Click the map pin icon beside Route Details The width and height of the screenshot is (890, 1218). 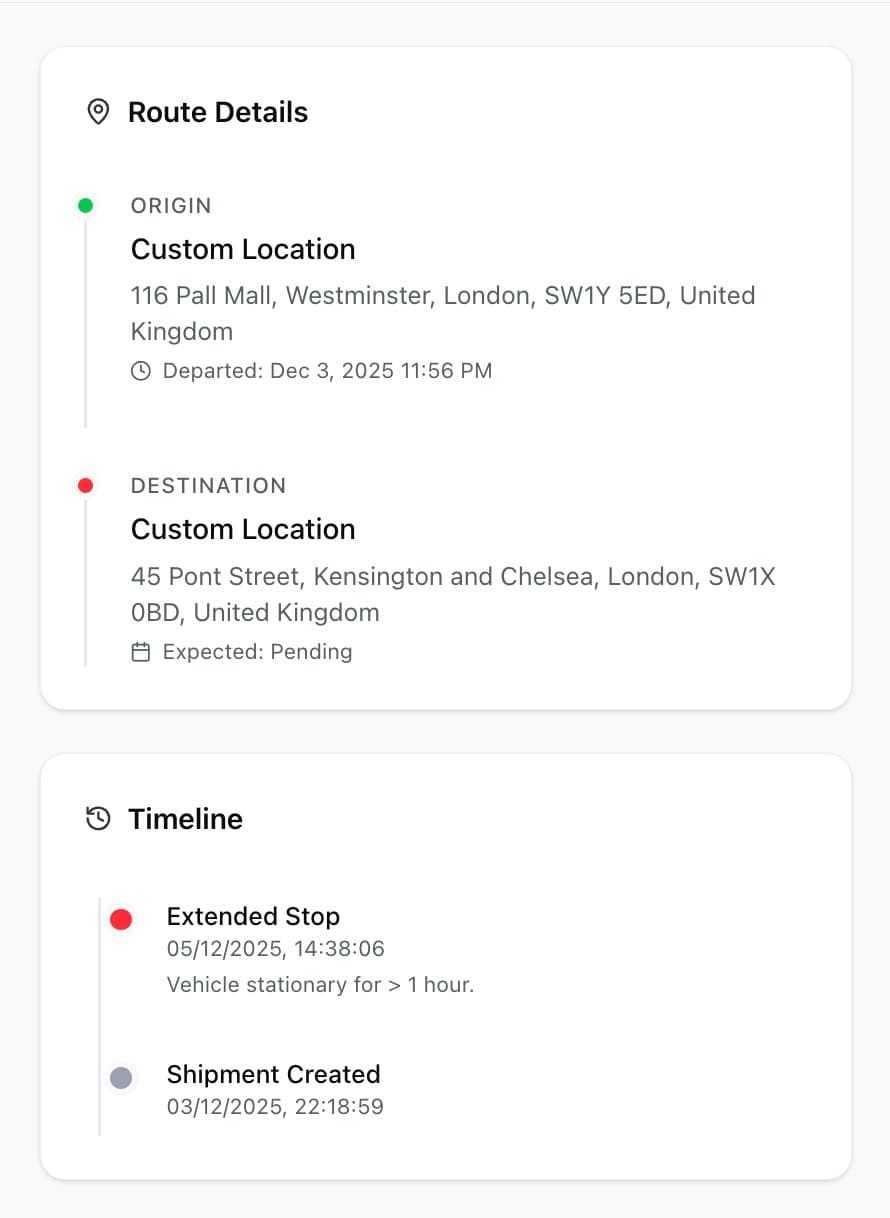pyautogui.click(x=98, y=112)
